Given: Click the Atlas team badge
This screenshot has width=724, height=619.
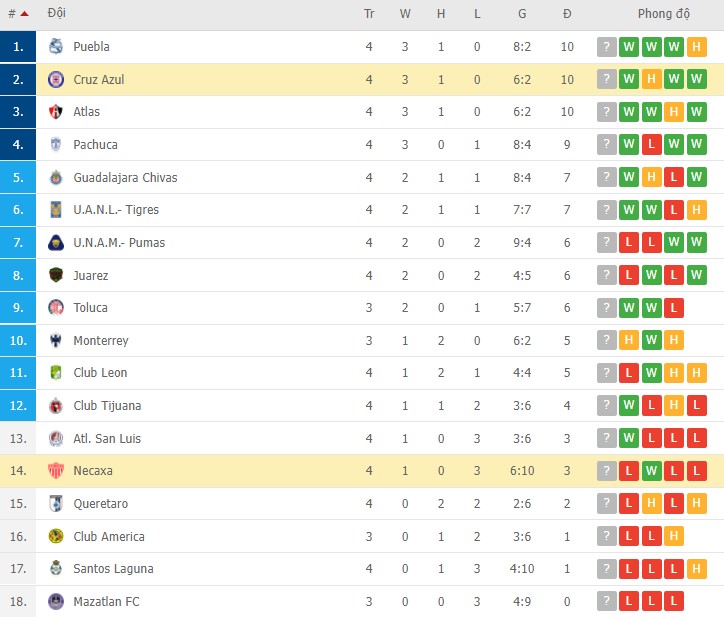Looking at the screenshot, I should [x=56, y=112].
